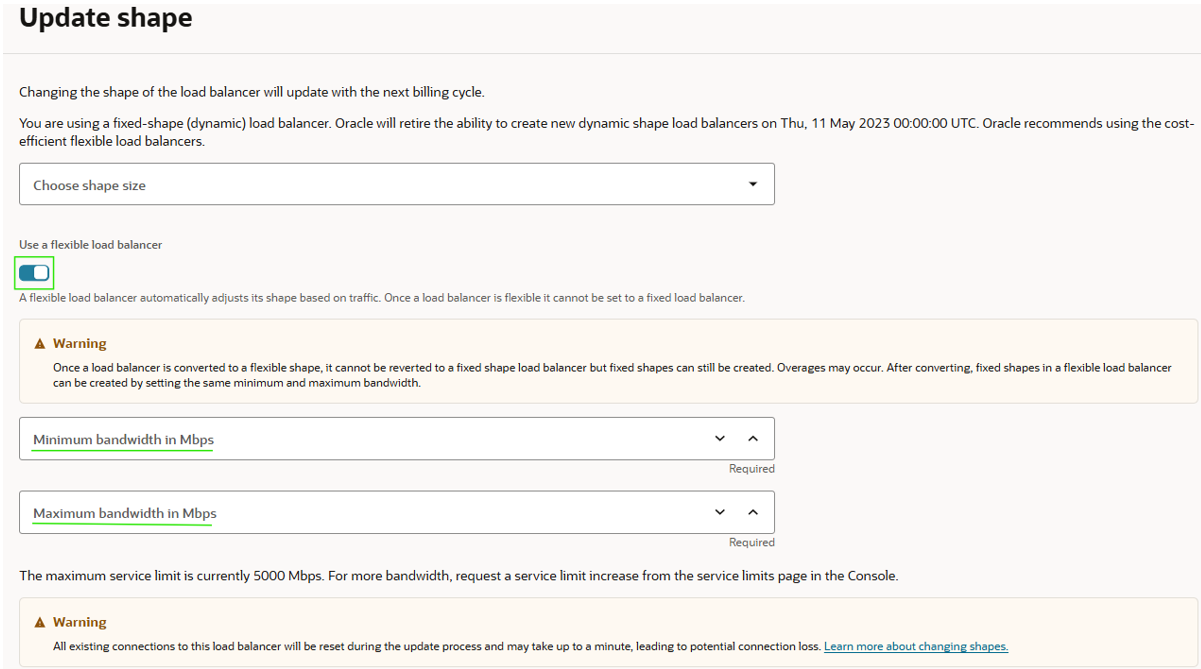The image size is (1201, 669).
Task: Click warning triangle icon for flexible shape conversion
Action: click(40, 344)
